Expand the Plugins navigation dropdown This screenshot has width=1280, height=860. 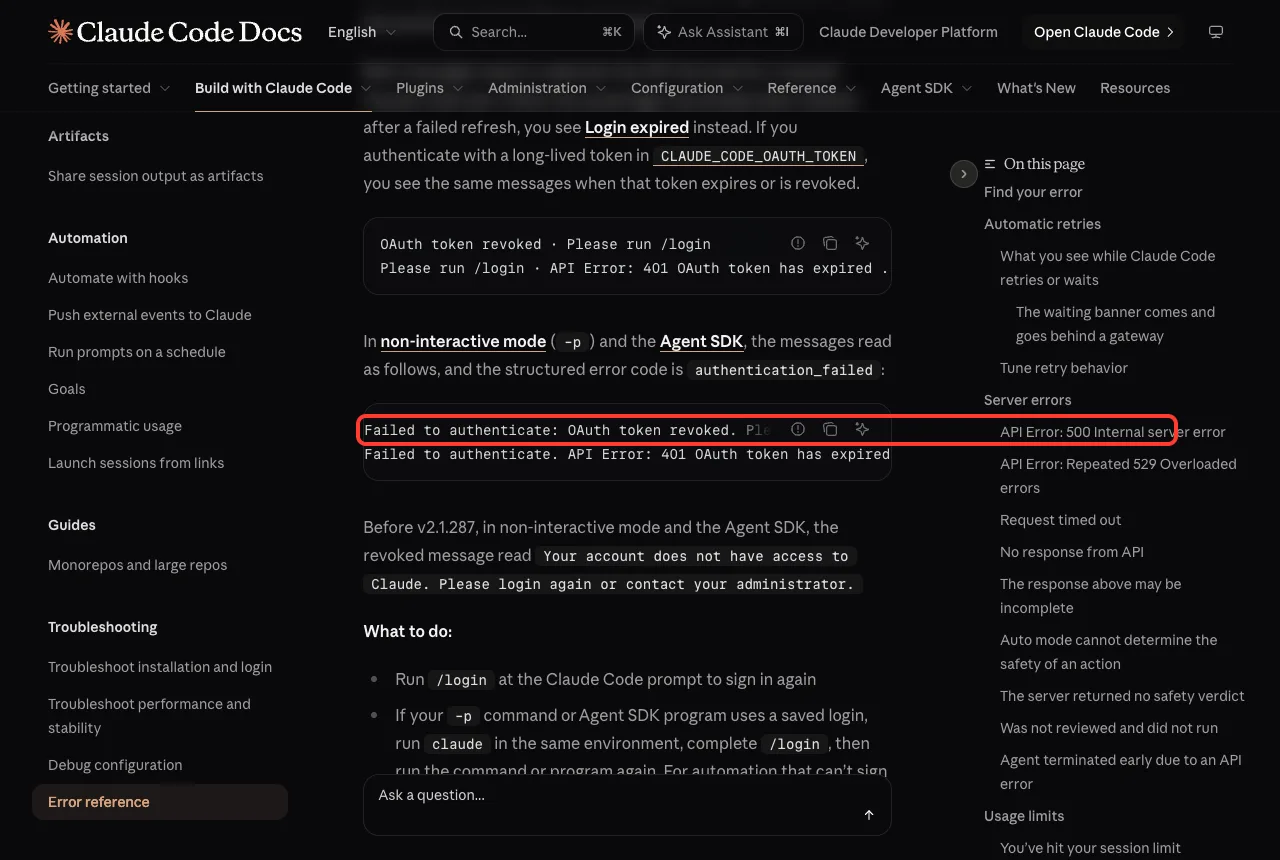(x=430, y=88)
